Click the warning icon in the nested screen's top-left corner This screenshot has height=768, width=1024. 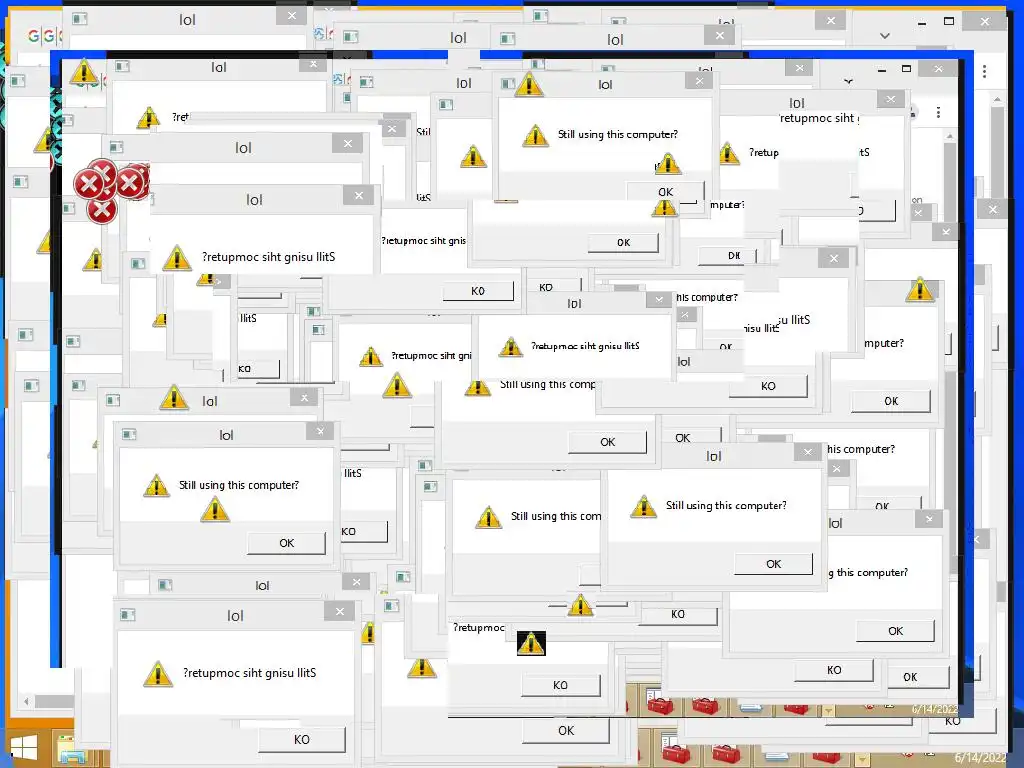[x=84, y=72]
